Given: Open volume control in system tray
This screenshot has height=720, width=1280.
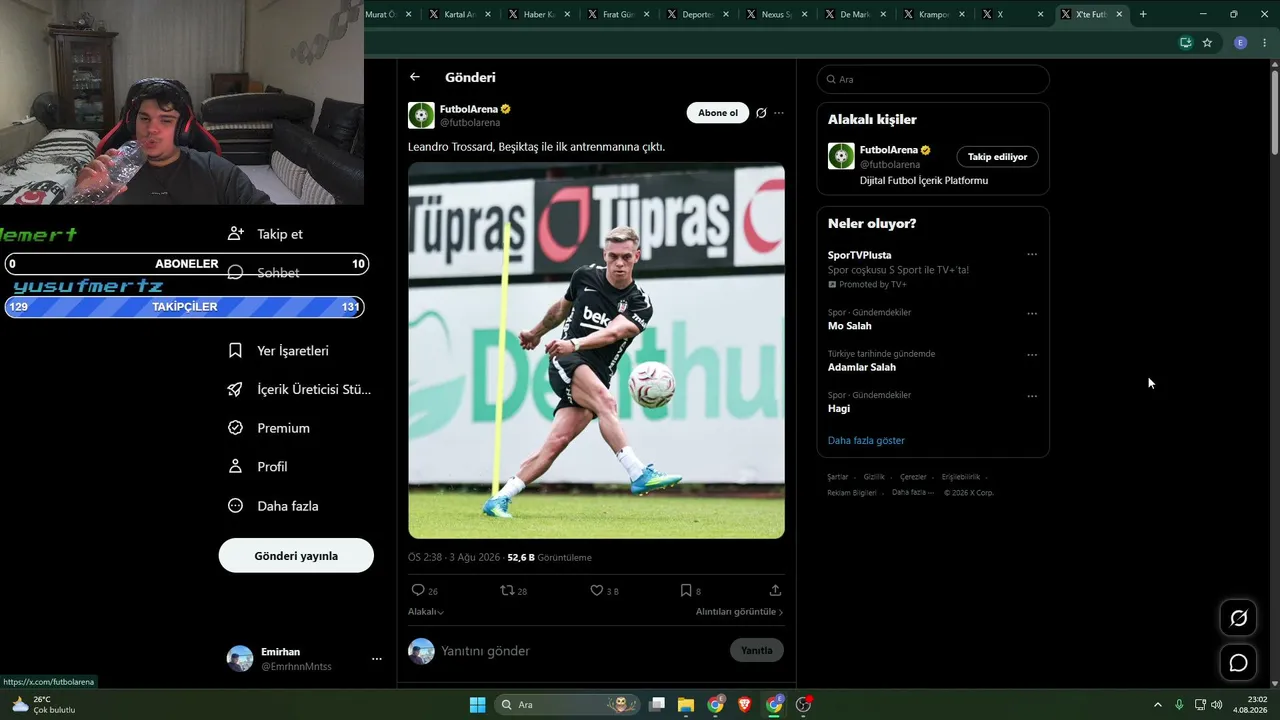Looking at the screenshot, I should [1216, 705].
